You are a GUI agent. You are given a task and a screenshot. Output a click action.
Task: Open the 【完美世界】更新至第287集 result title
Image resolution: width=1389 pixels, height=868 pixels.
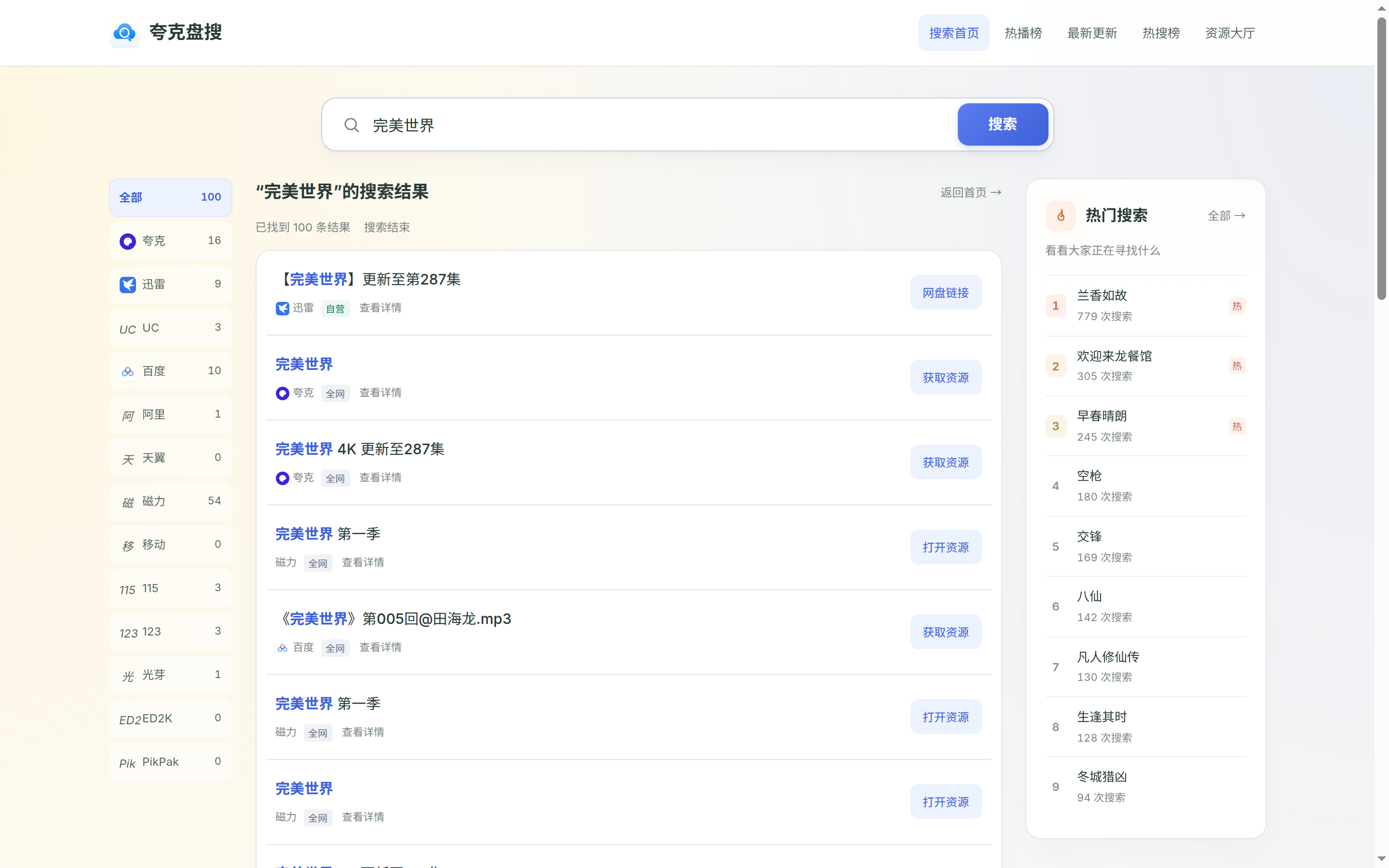pos(368,280)
